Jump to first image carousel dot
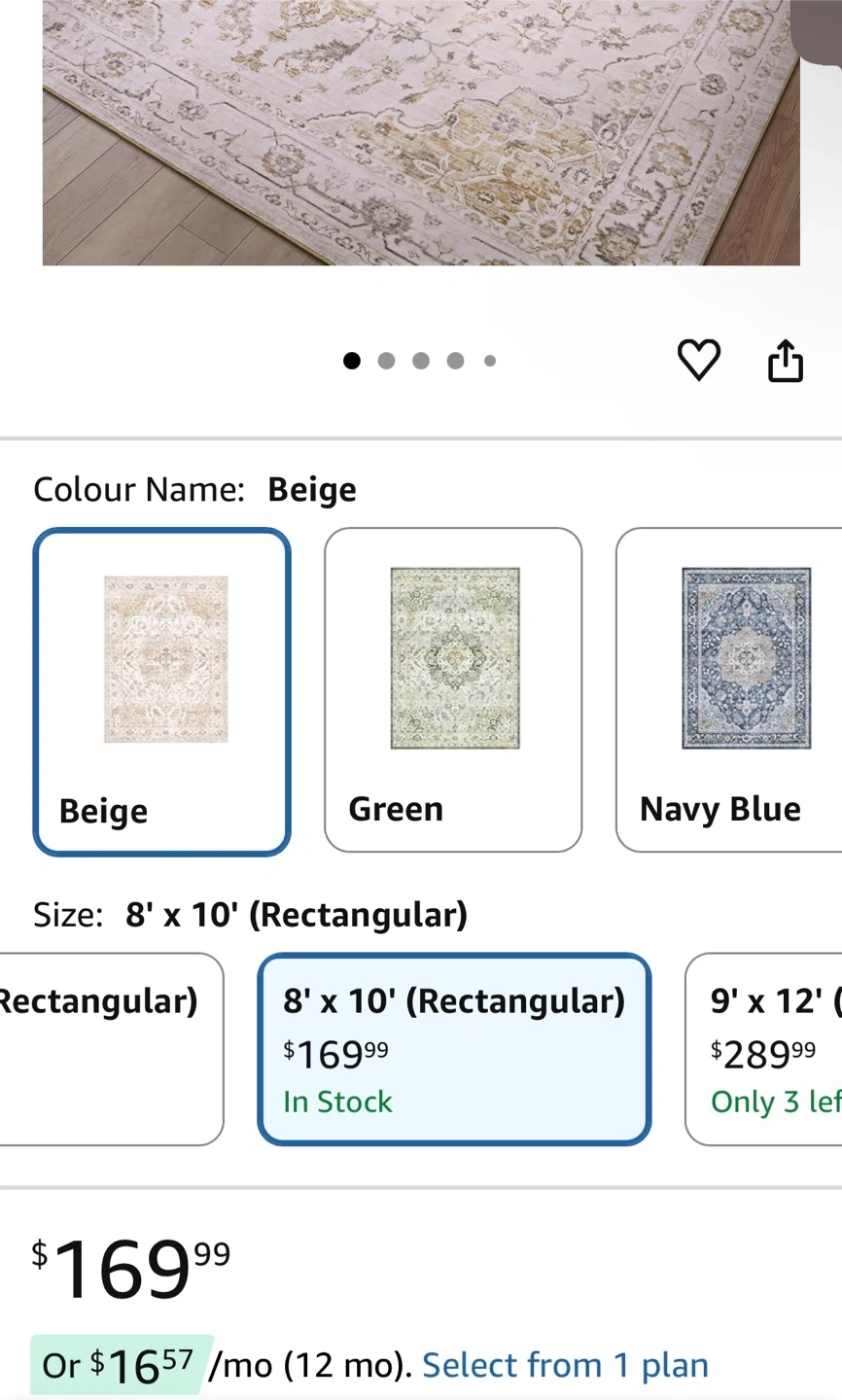Viewport: 842px width, 1400px height. click(x=352, y=361)
